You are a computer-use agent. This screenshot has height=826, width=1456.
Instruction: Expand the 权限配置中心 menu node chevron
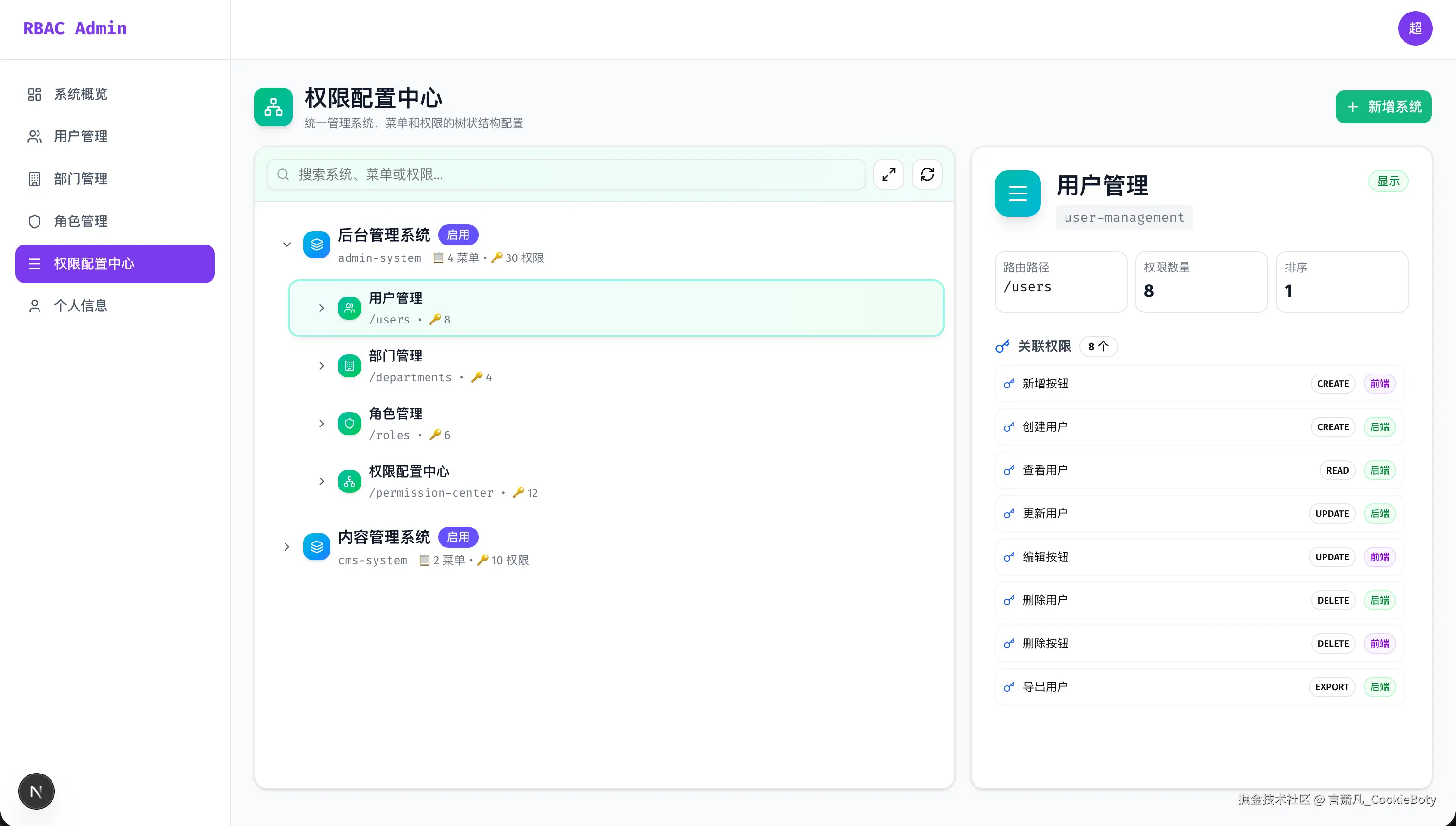[321, 482]
